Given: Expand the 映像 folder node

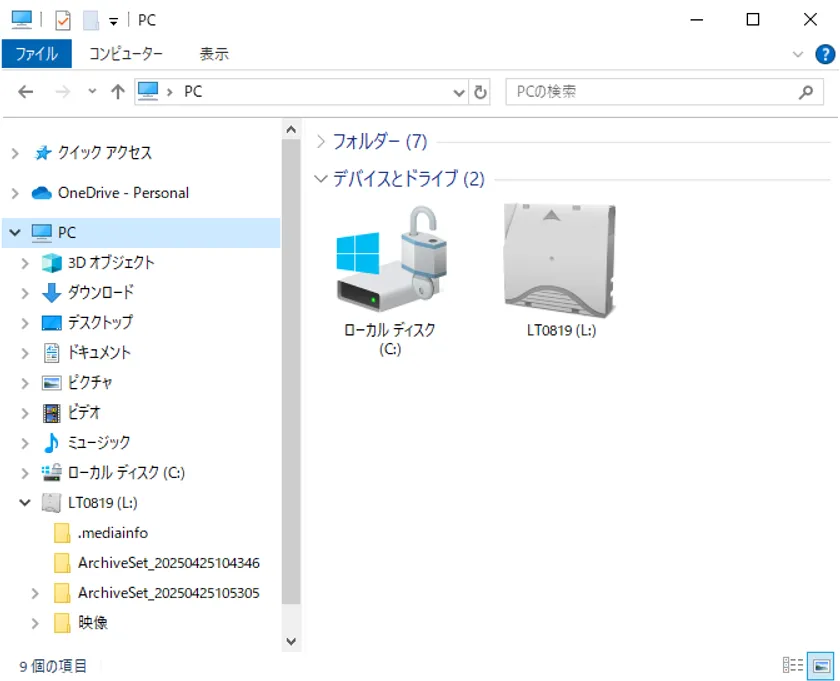Looking at the screenshot, I should [35, 623].
